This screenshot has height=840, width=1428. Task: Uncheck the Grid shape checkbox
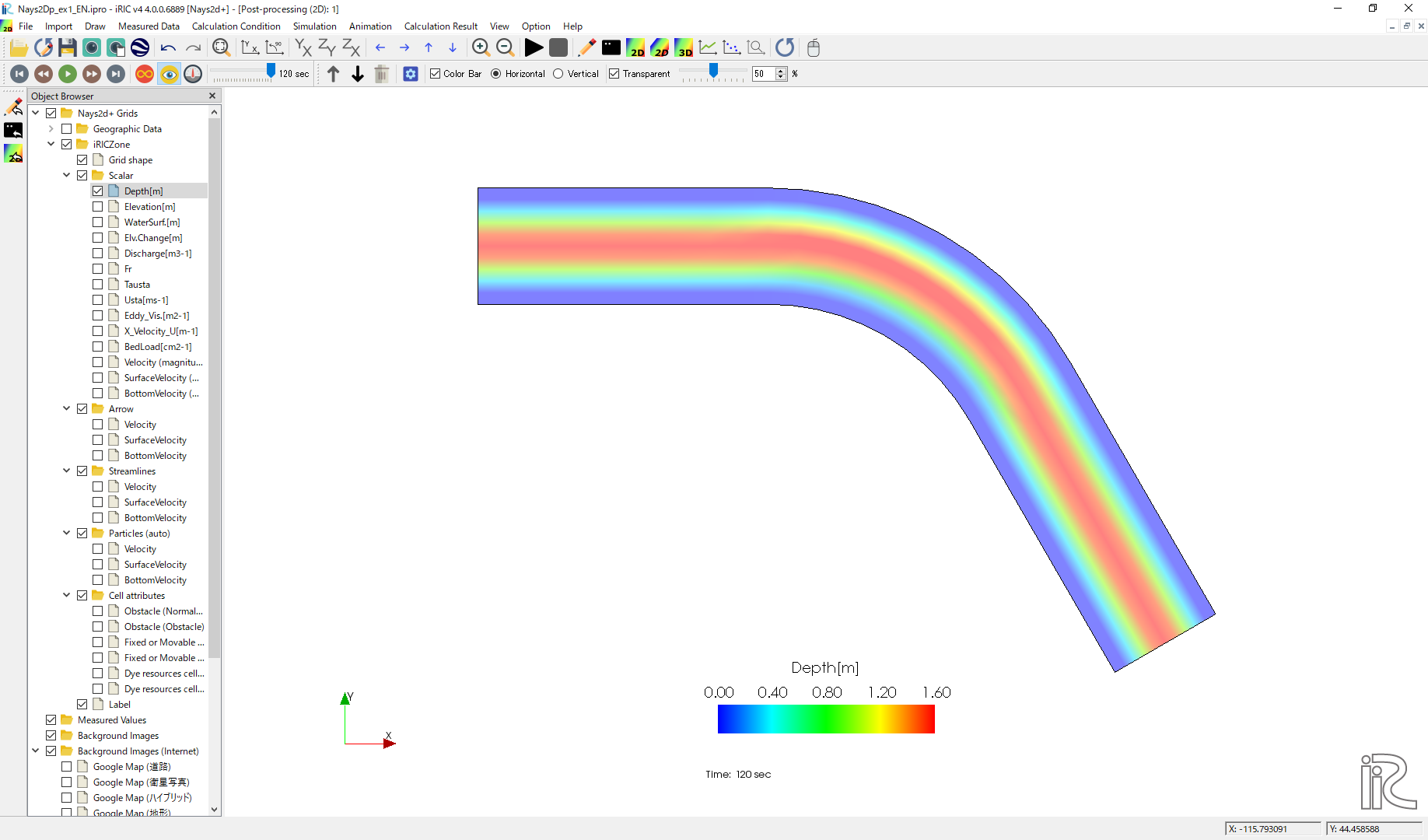pos(82,160)
